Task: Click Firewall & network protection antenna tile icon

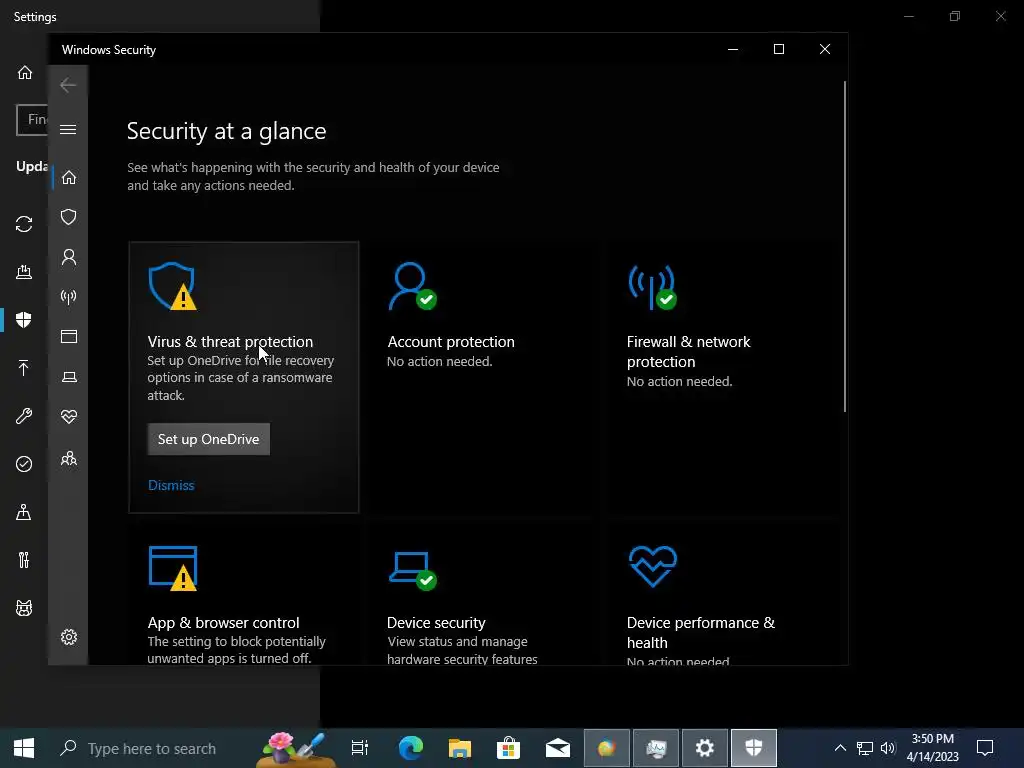Action: click(652, 287)
